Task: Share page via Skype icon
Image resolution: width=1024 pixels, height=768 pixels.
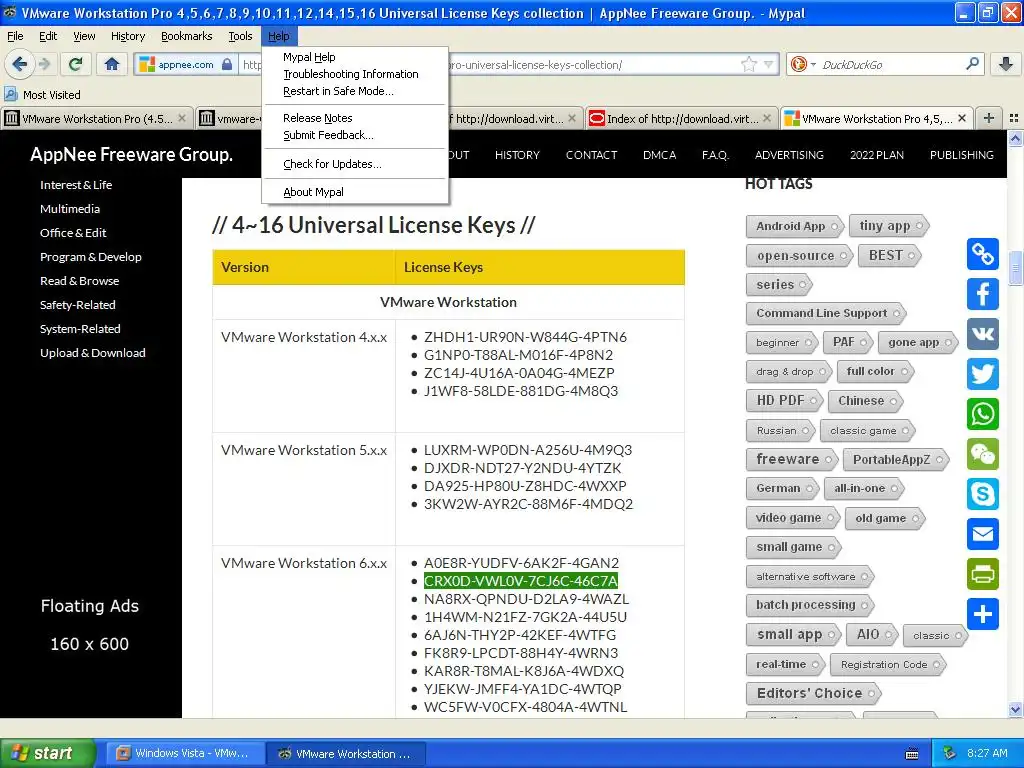Action: tap(983, 494)
